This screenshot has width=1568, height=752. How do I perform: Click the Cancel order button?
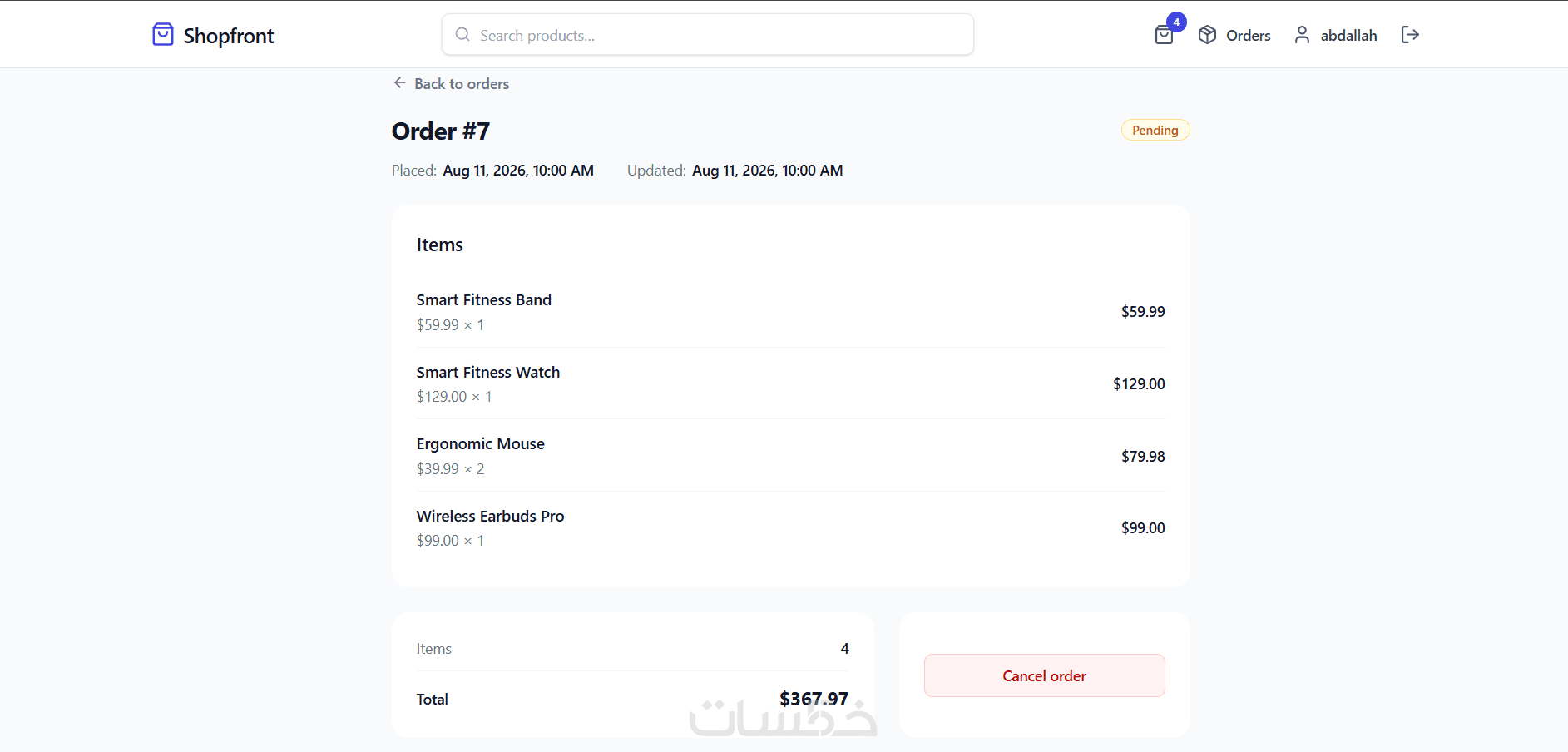point(1045,675)
